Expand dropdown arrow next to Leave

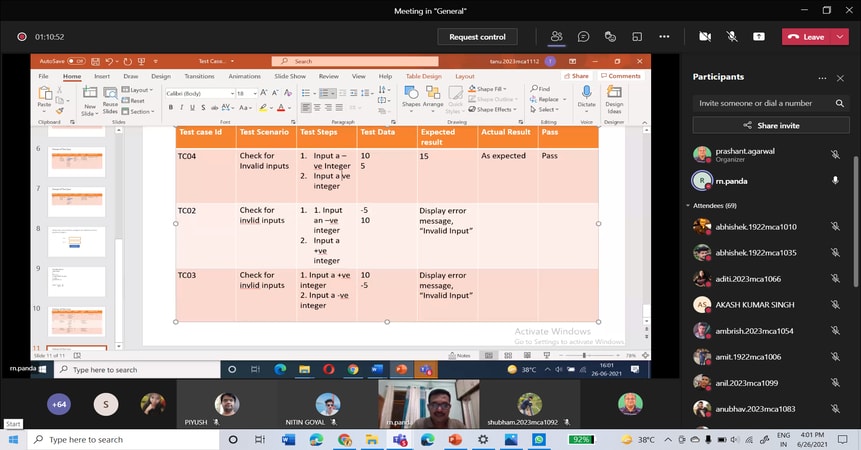(841, 37)
